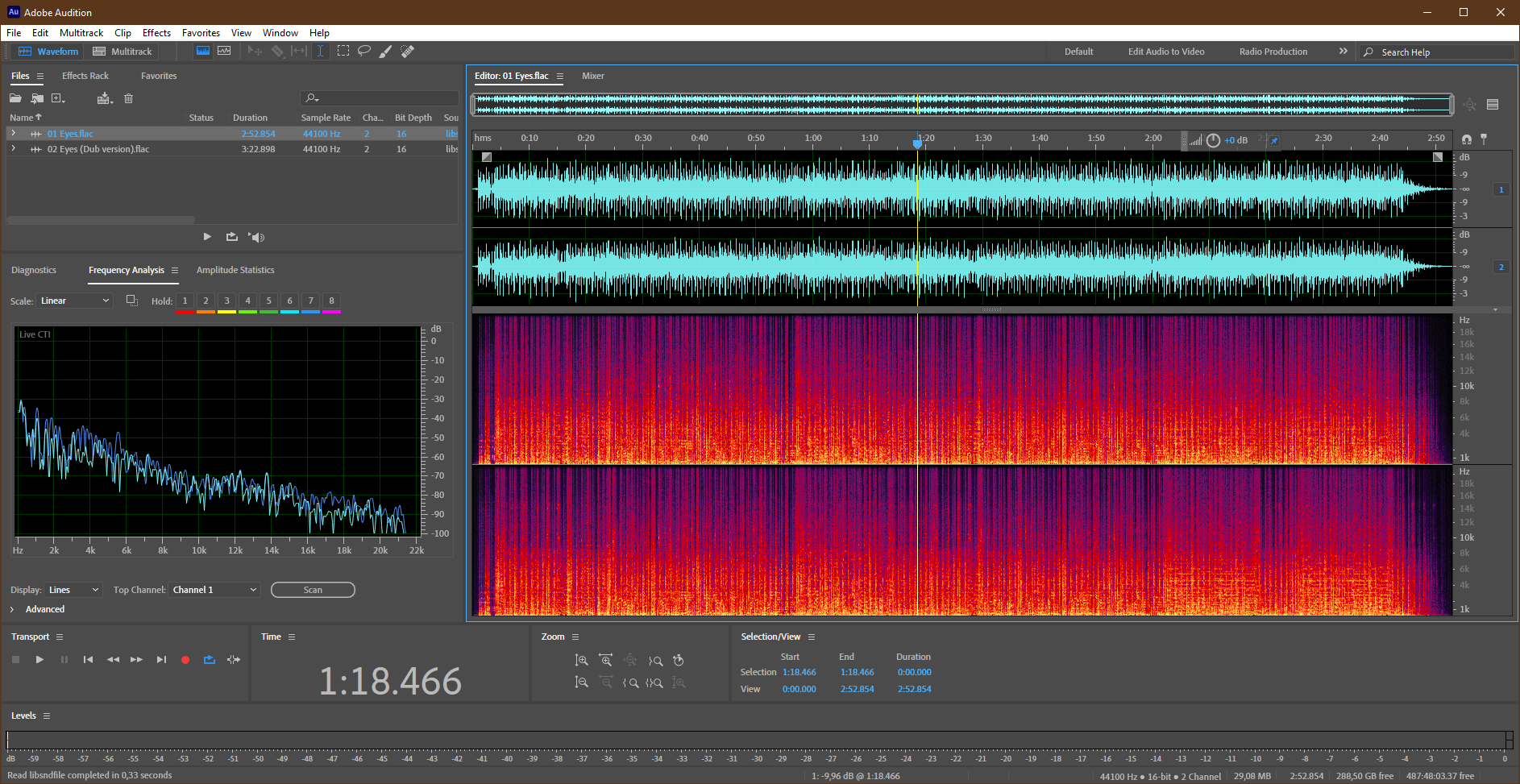Click the Open File folder icon

(15, 98)
